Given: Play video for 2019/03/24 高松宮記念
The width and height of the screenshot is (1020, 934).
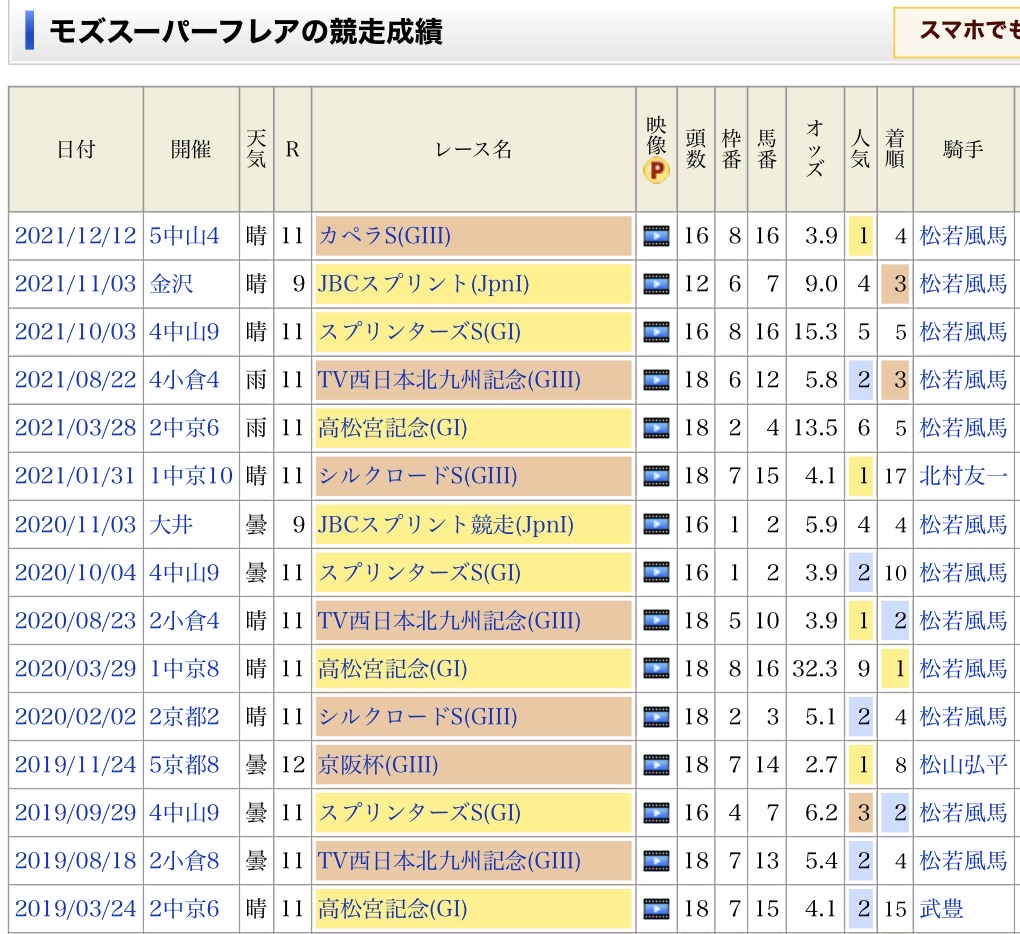Looking at the screenshot, I should [x=656, y=910].
